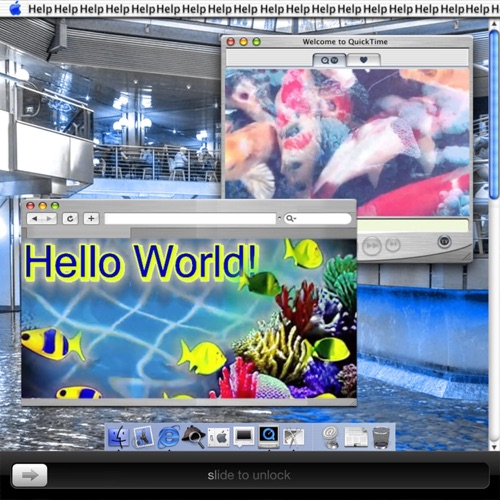Image resolution: width=500 pixels, height=500 pixels.
Task: Open Sherlock detective hat icon
Action: click(x=194, y=437)
